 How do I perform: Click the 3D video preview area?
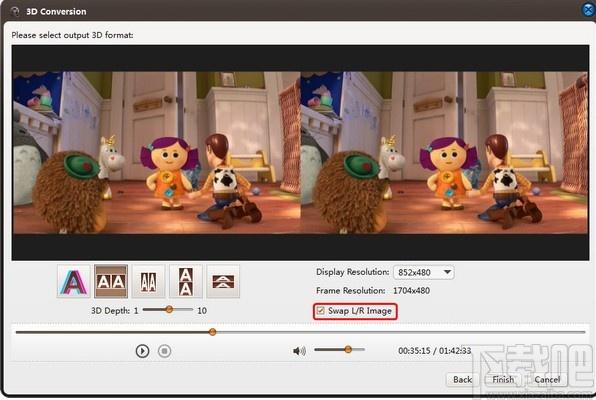coord(300,153)
